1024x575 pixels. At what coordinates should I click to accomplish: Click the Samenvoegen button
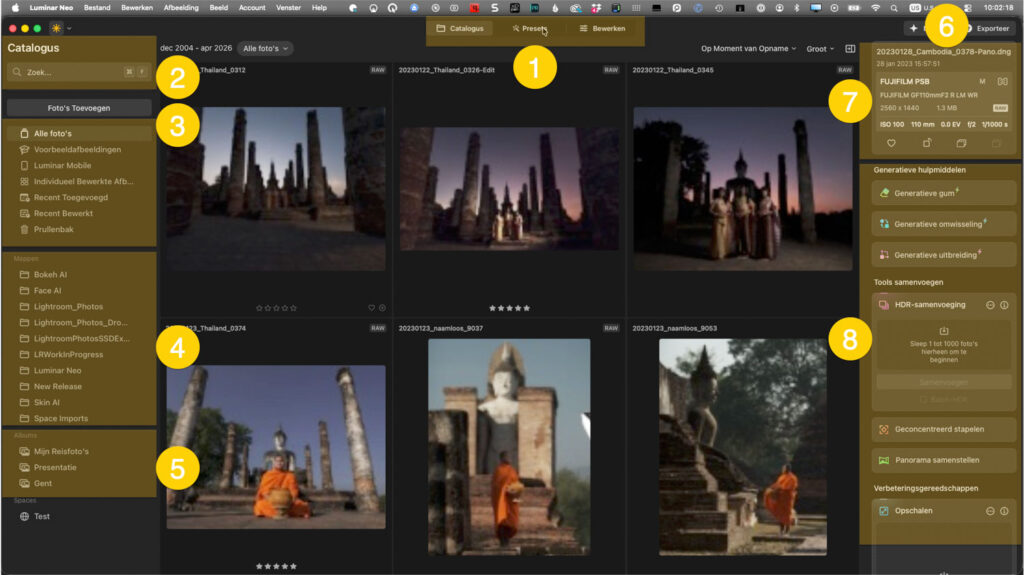pyautogui.click(x=944, y=382)
